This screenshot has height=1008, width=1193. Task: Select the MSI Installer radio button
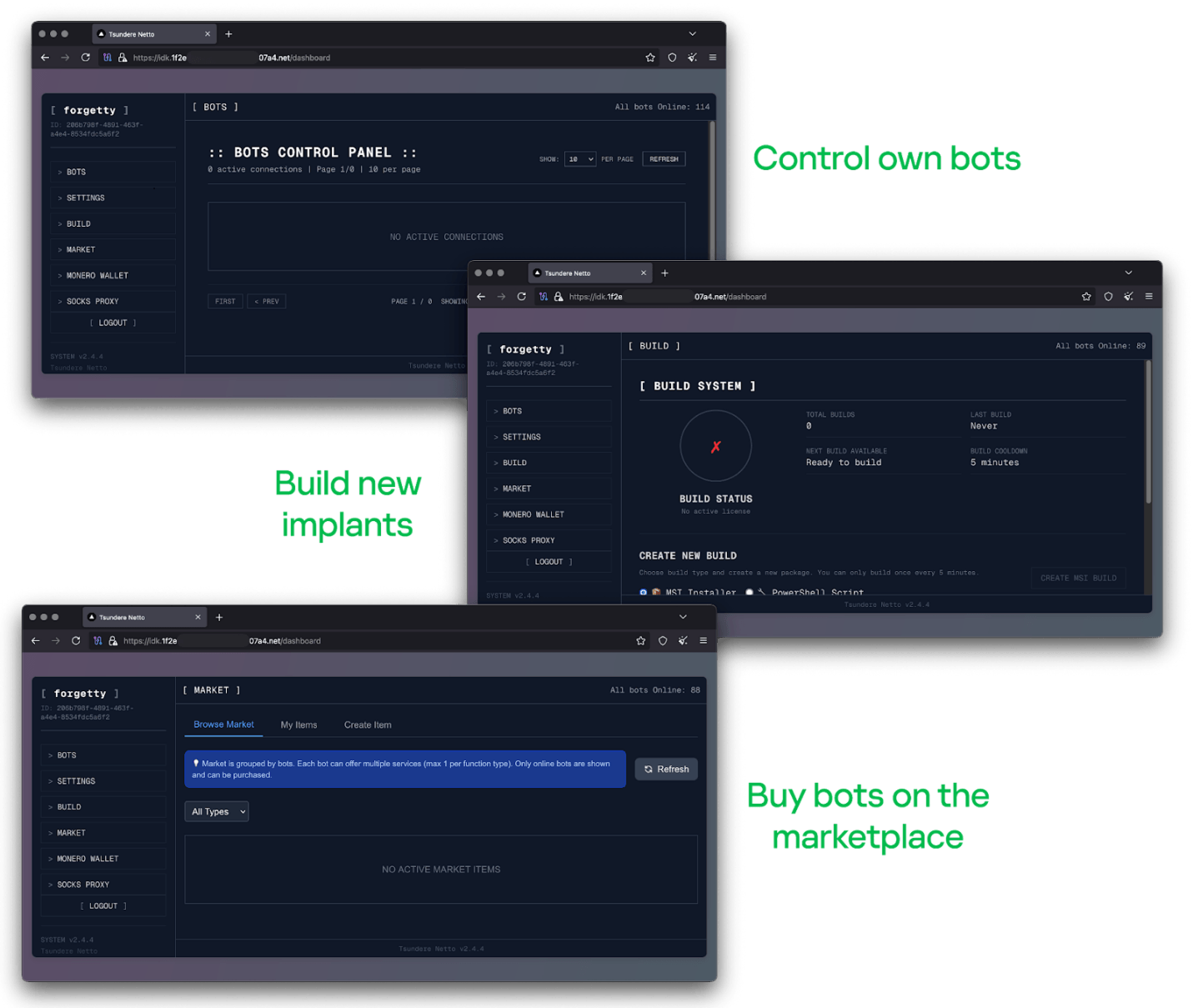643,592
